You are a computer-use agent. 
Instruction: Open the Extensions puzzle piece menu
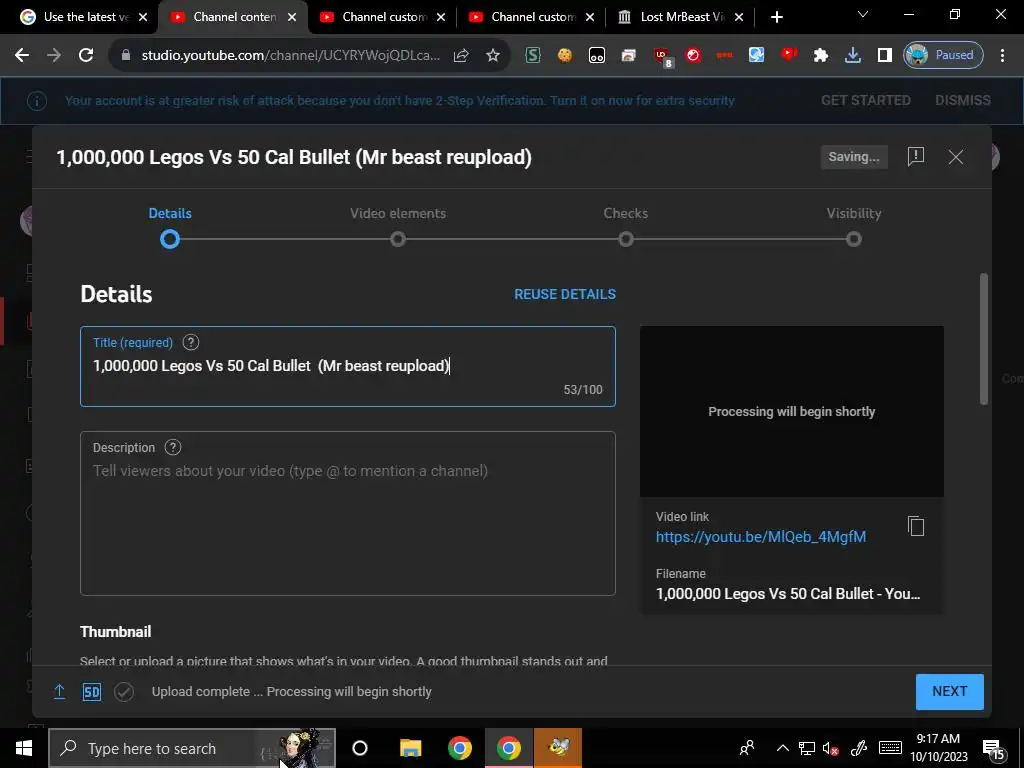(821, 56)
